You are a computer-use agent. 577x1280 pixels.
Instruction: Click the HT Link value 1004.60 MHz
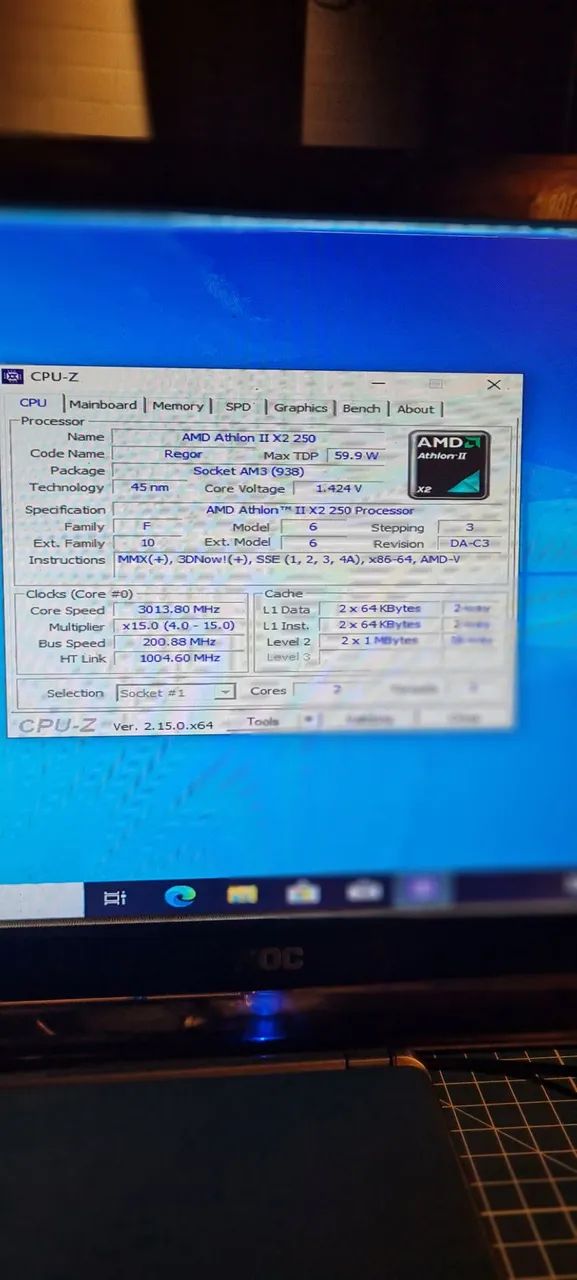(178, 659)
